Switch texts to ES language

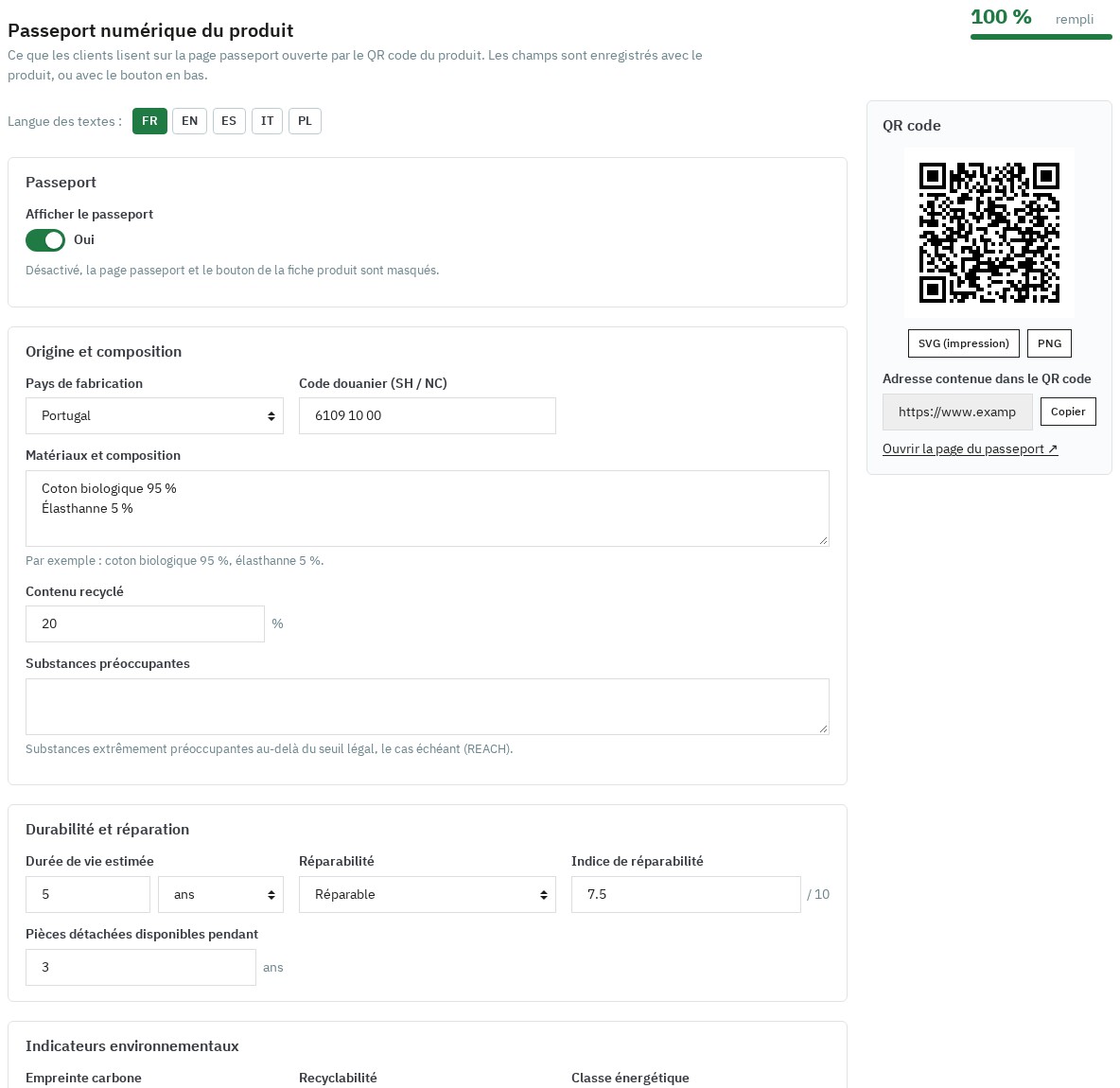[x=229, y=121]
